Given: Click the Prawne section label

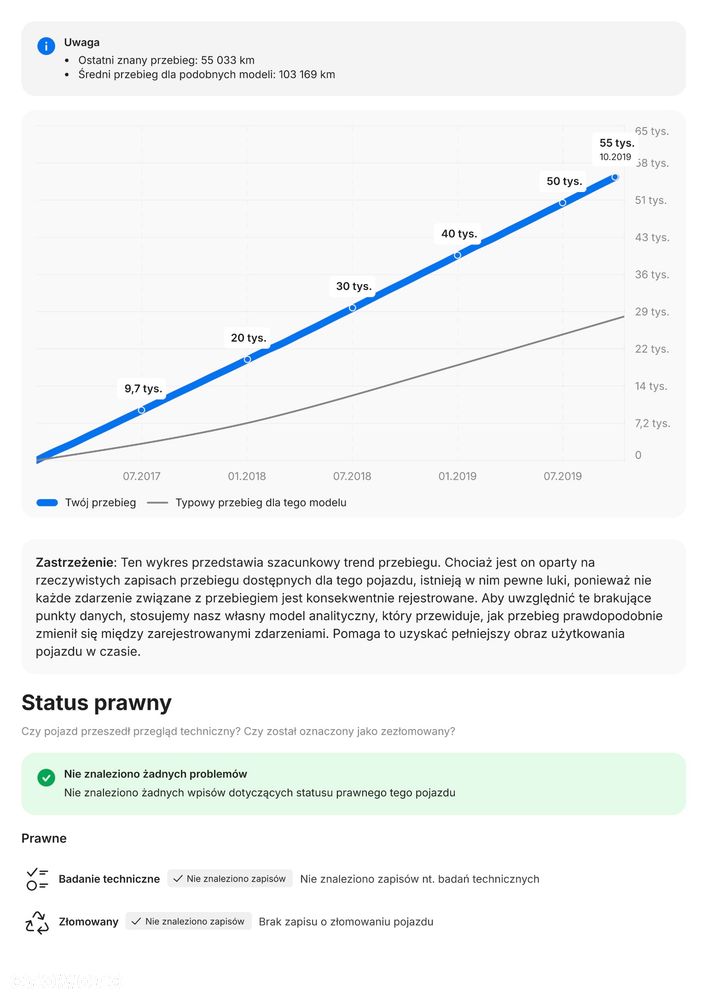Looking at the screenshot, I should point(44,838).
